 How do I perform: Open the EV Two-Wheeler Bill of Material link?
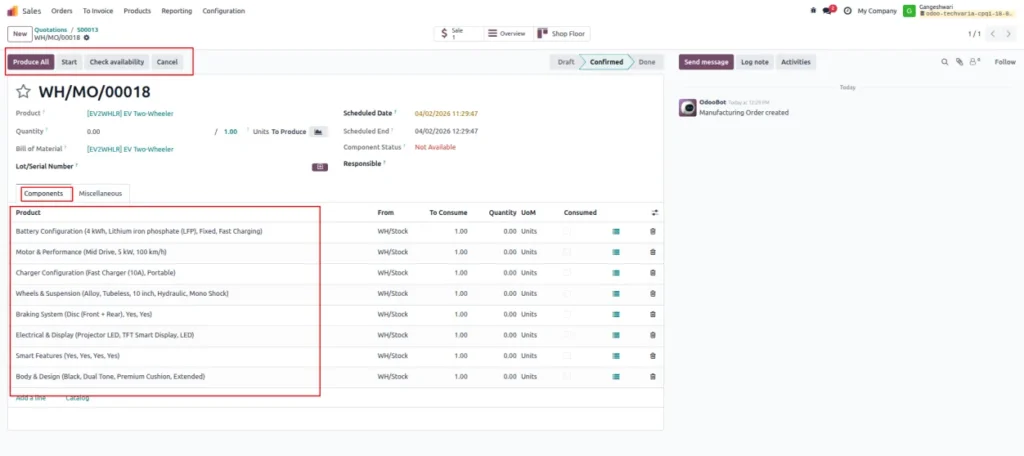(130, 150)
